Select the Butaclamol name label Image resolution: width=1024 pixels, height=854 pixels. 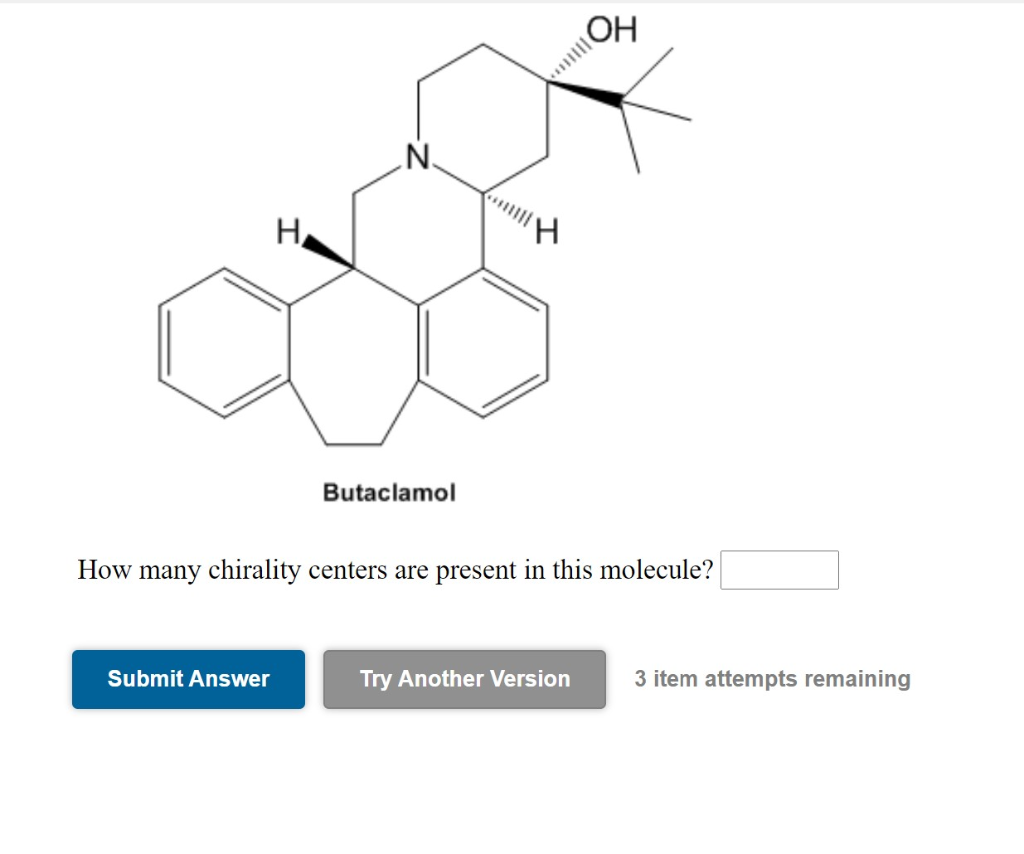click(389, 492)
